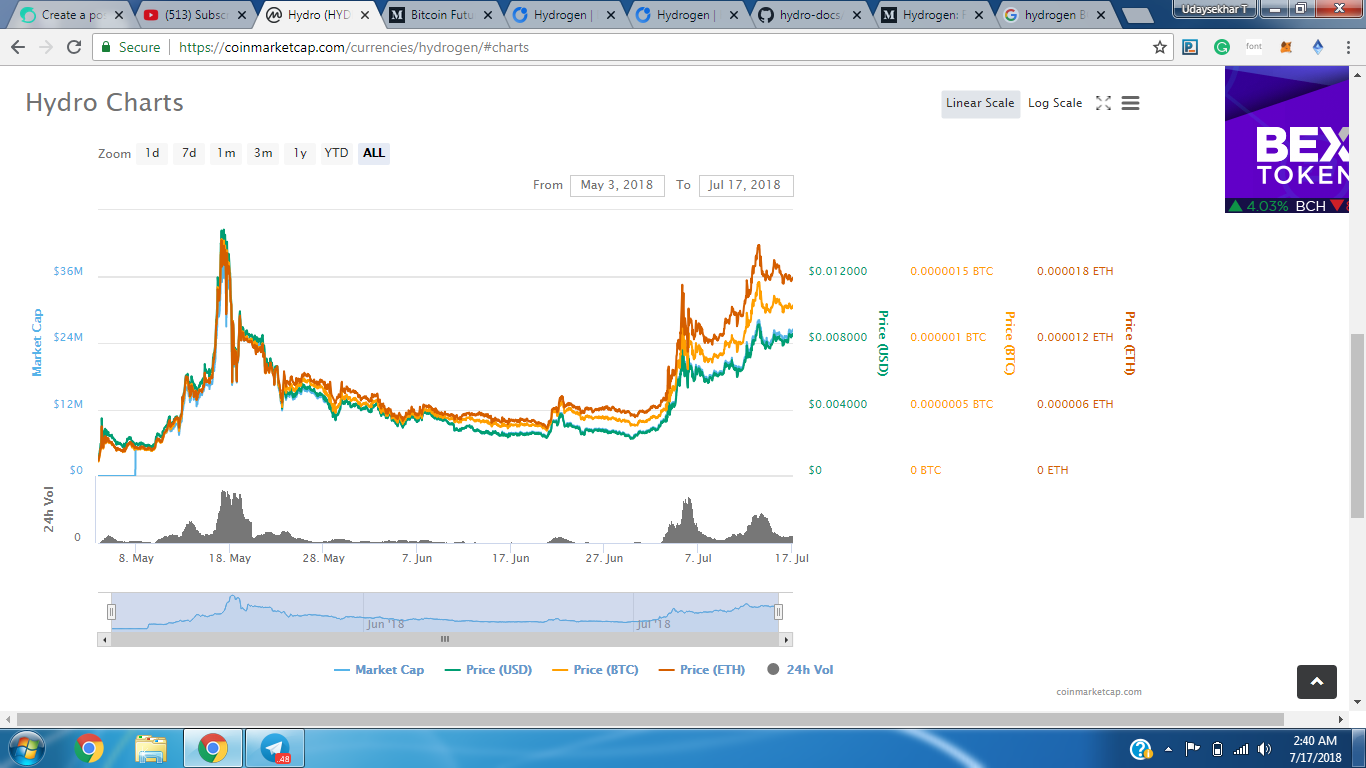Image resolution: width=1366 pixels, height=768 pixels.
Task: Open network signal icon in tray
Action: coord(1241,749)
